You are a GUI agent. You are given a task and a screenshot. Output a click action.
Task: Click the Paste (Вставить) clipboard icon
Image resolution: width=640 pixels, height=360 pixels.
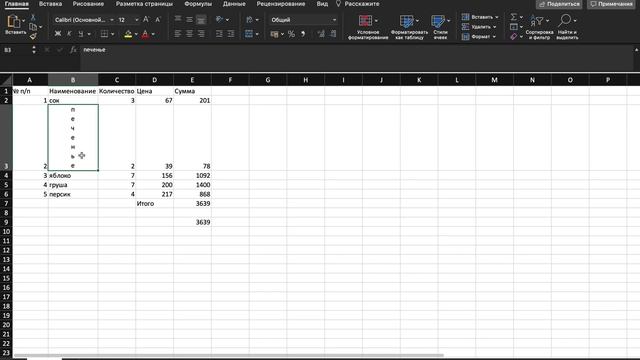(13, 21)
